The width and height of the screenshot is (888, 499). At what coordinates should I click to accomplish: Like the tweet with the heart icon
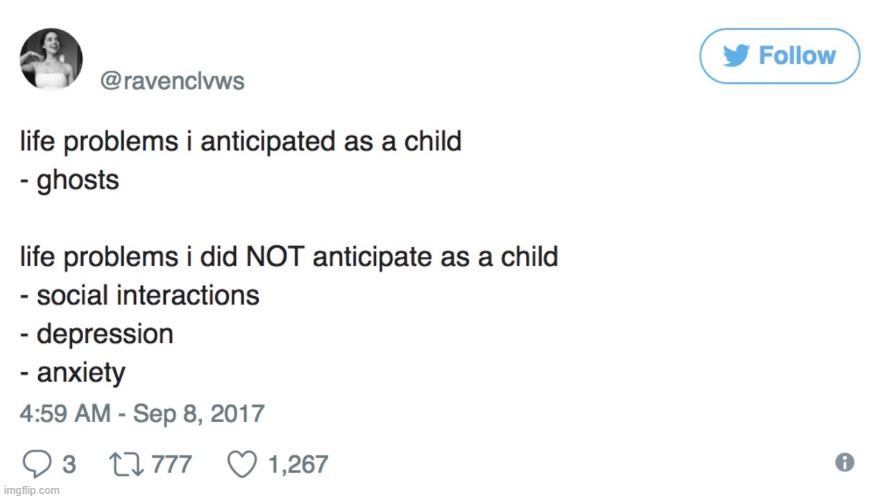coord(242,464)
